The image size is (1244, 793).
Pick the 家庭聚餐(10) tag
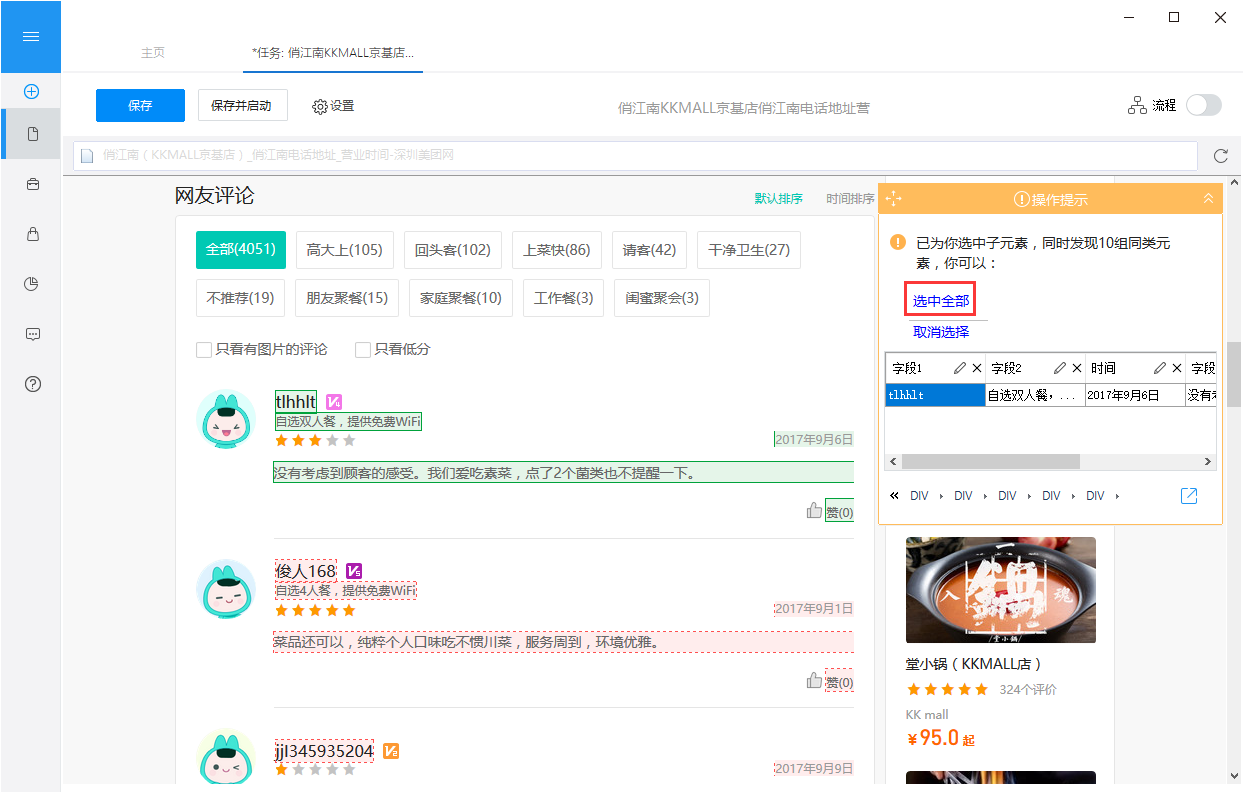461,298
